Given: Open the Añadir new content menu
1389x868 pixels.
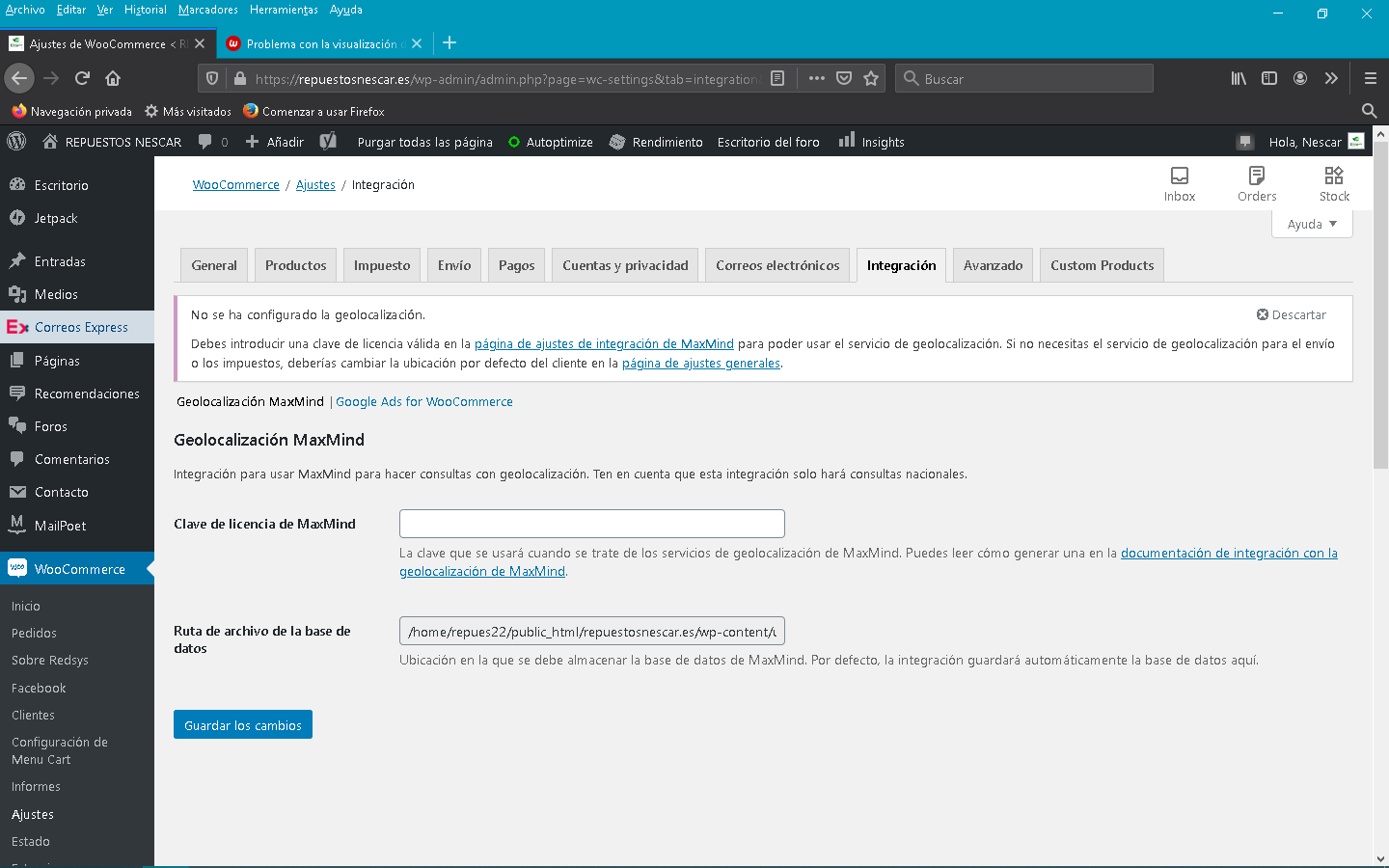Looking at the screenshot, I should click(275, 142).
